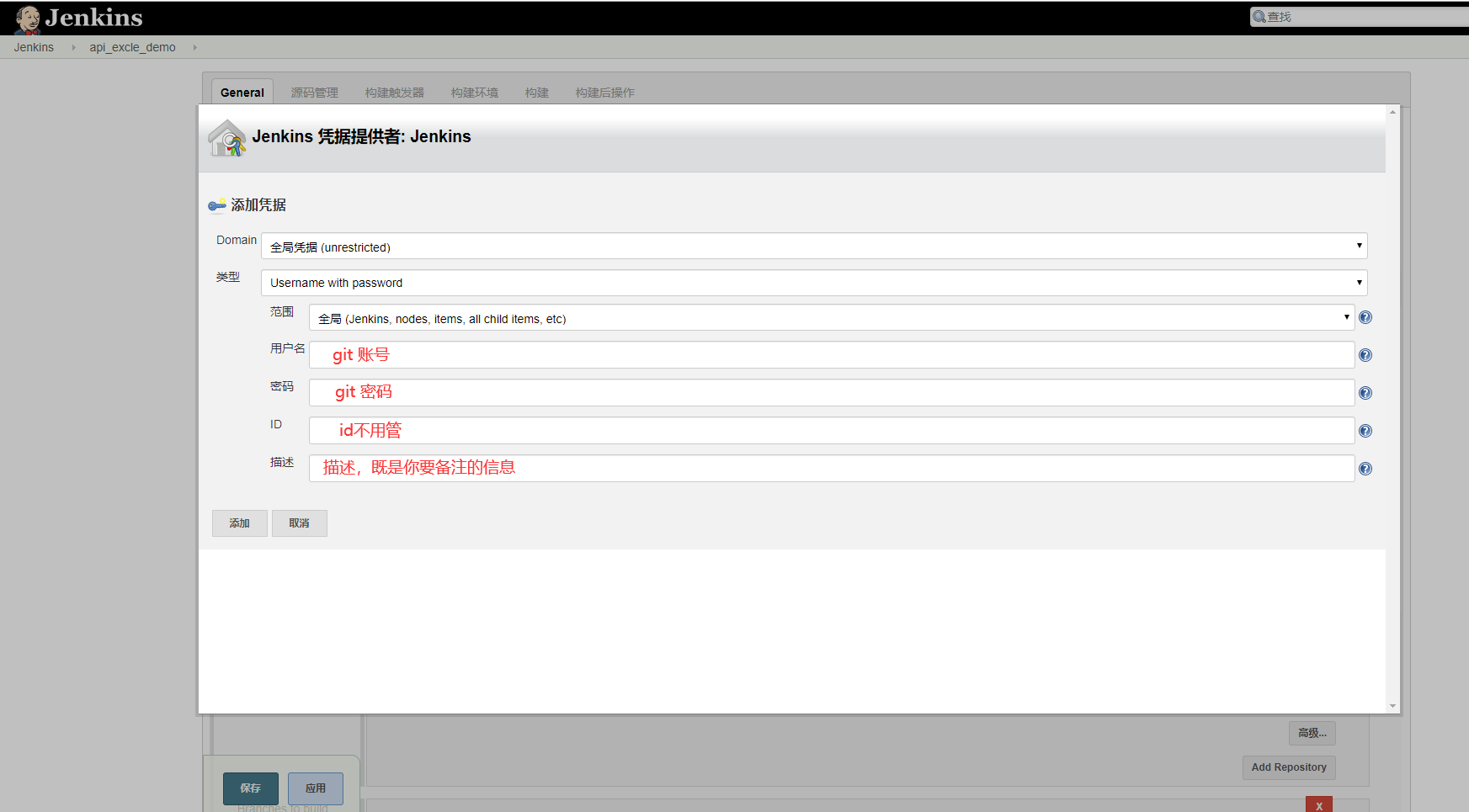Open help icon for 用户名 field
This screenshot has height=812, width=1469.
point(1365,355)
